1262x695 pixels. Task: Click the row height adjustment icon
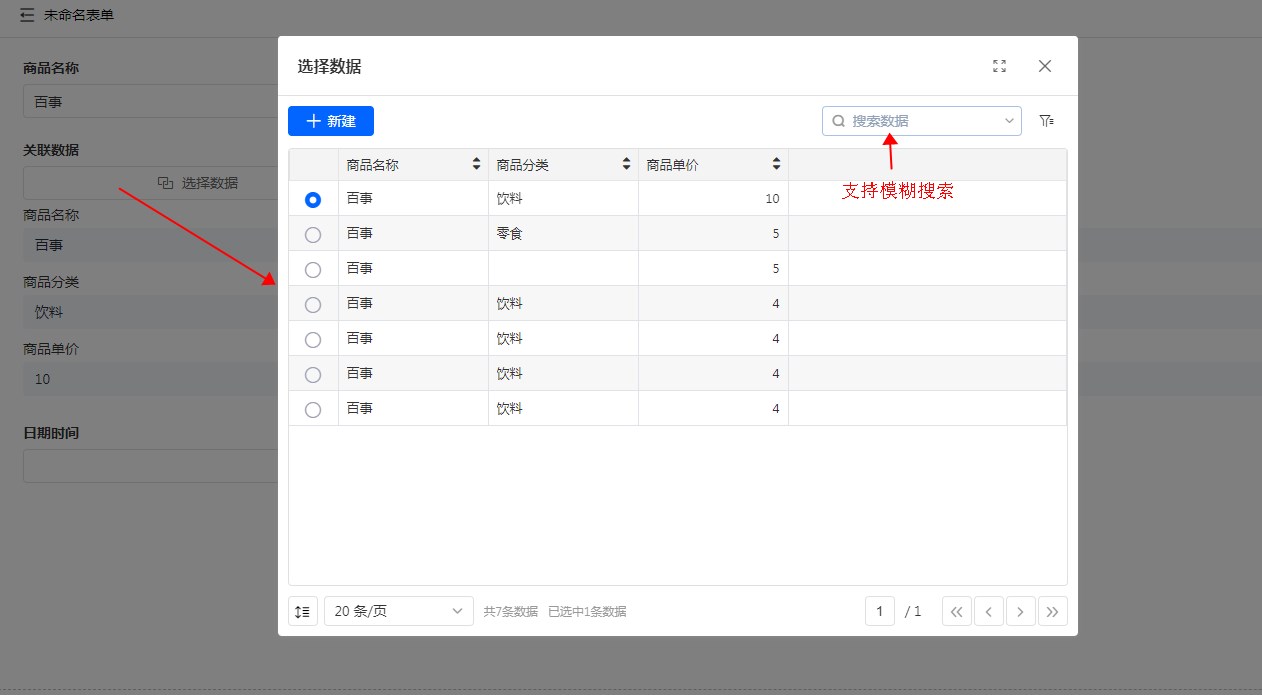coord(303,611)
